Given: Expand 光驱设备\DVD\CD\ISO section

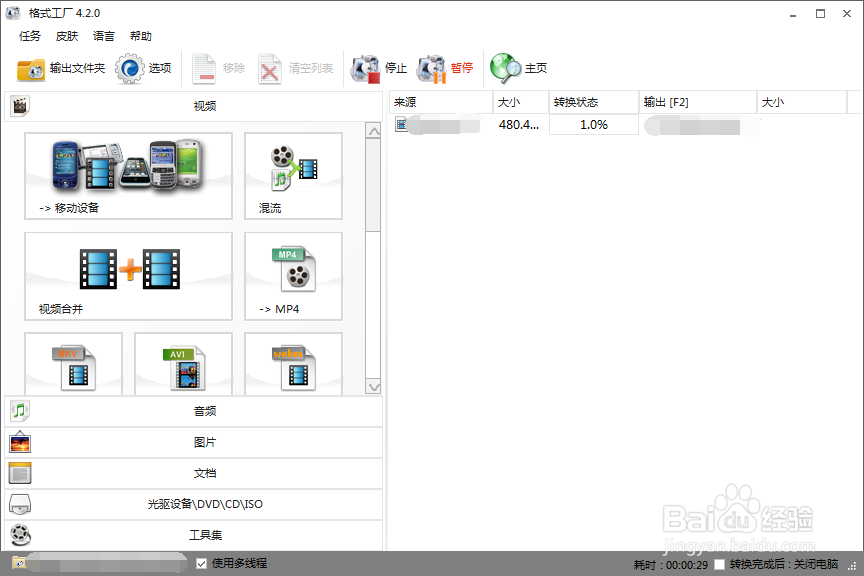Looking at the screenshot, I should (x=193, y=504).
